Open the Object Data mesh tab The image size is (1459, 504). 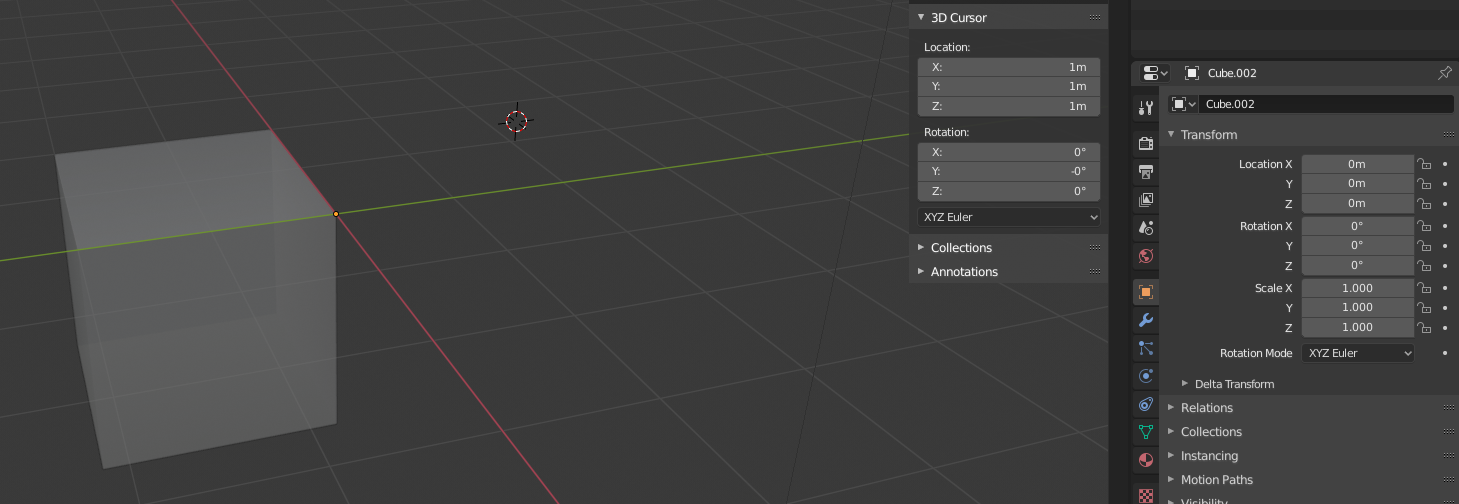click(1146, 432)
